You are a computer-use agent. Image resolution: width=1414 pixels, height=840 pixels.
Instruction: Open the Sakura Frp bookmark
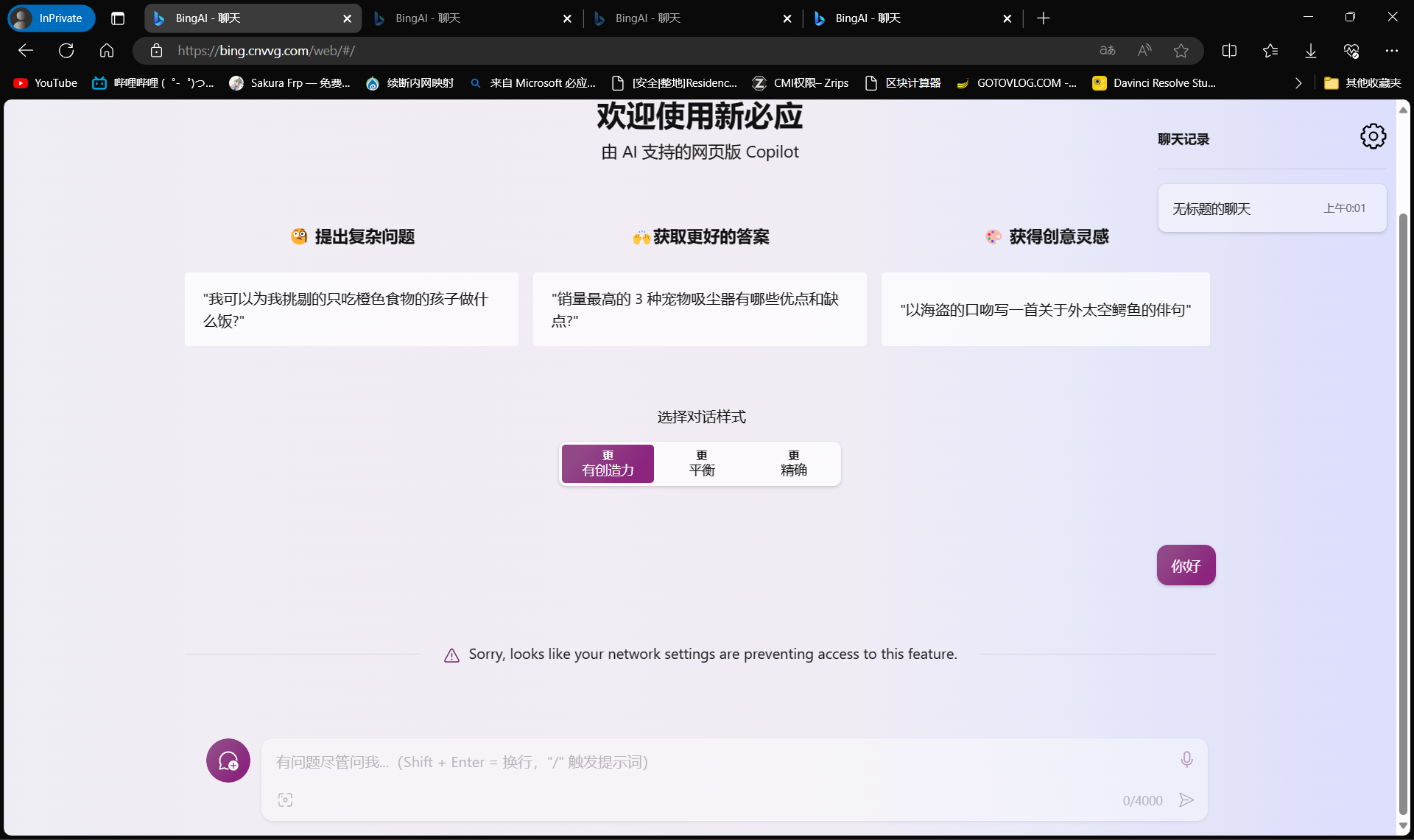click(289, 83)
